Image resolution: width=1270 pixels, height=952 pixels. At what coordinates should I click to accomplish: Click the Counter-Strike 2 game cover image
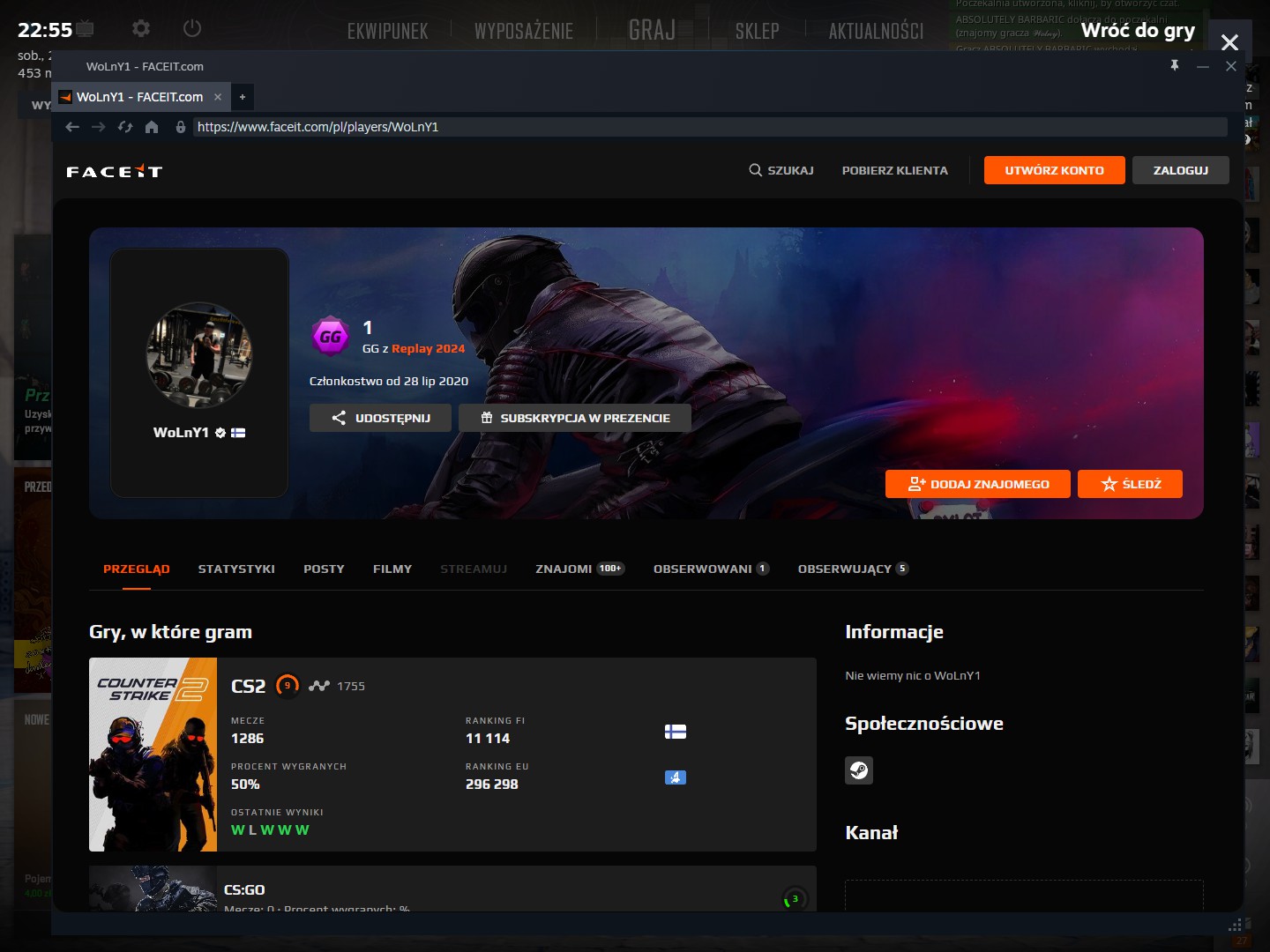[153, 755]
